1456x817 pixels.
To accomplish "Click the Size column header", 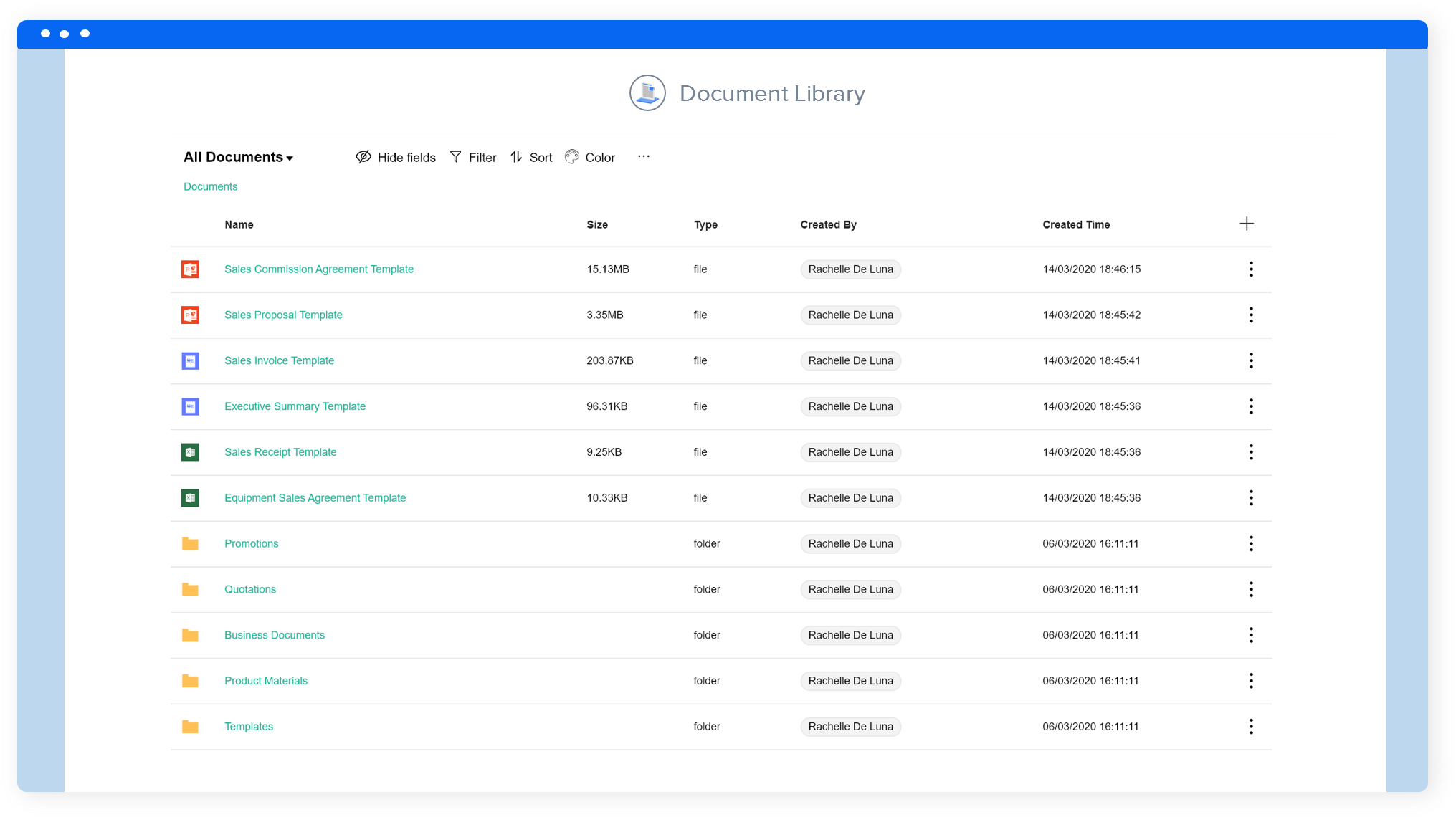I will 597,224.
